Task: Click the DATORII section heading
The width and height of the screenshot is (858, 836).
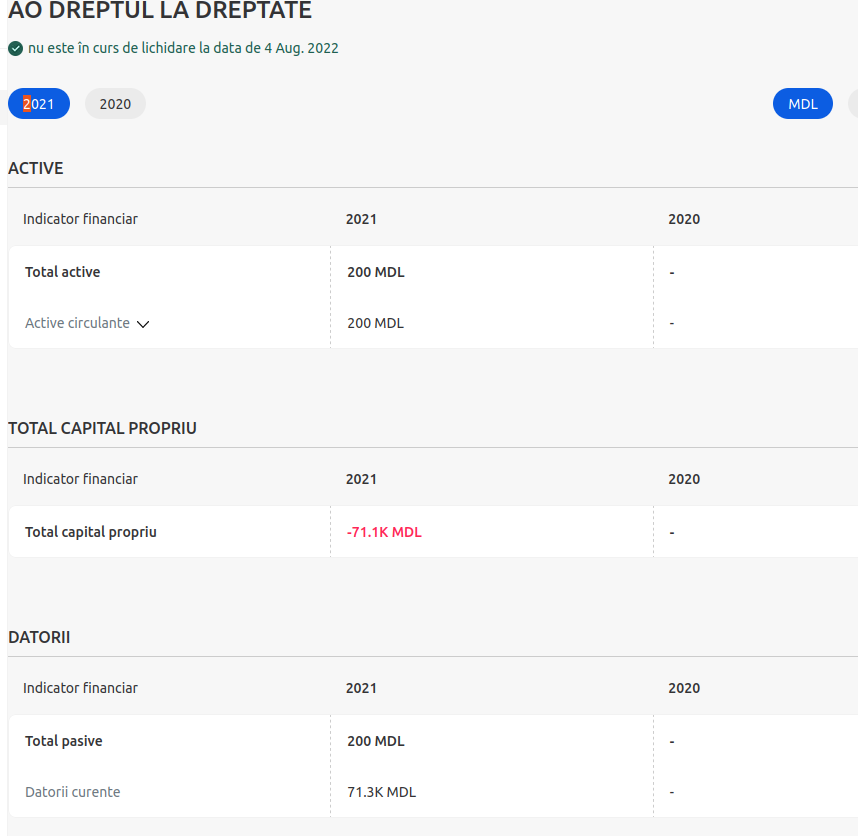Action: tap(39, 637)
